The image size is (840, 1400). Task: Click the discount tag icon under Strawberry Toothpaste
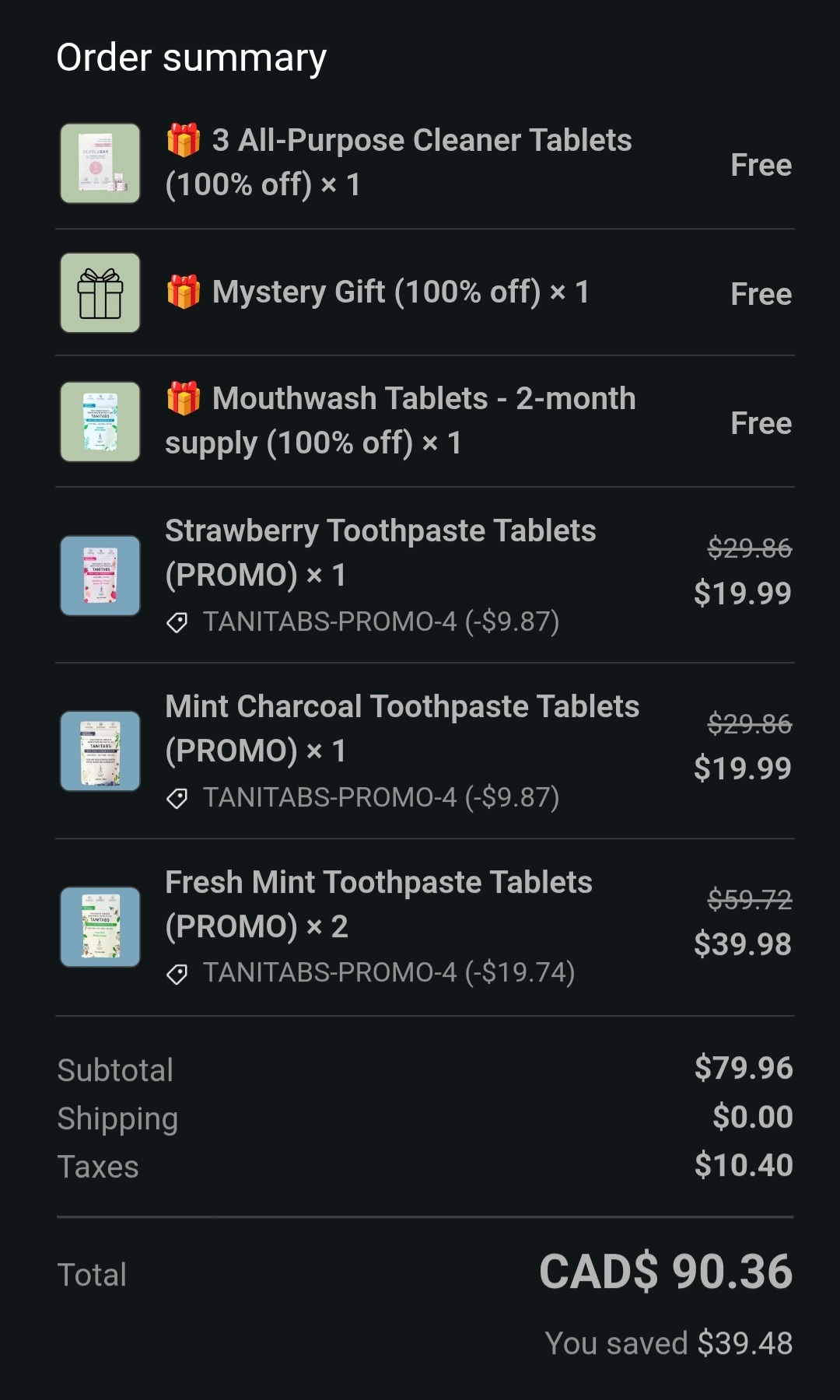point(177,622)
